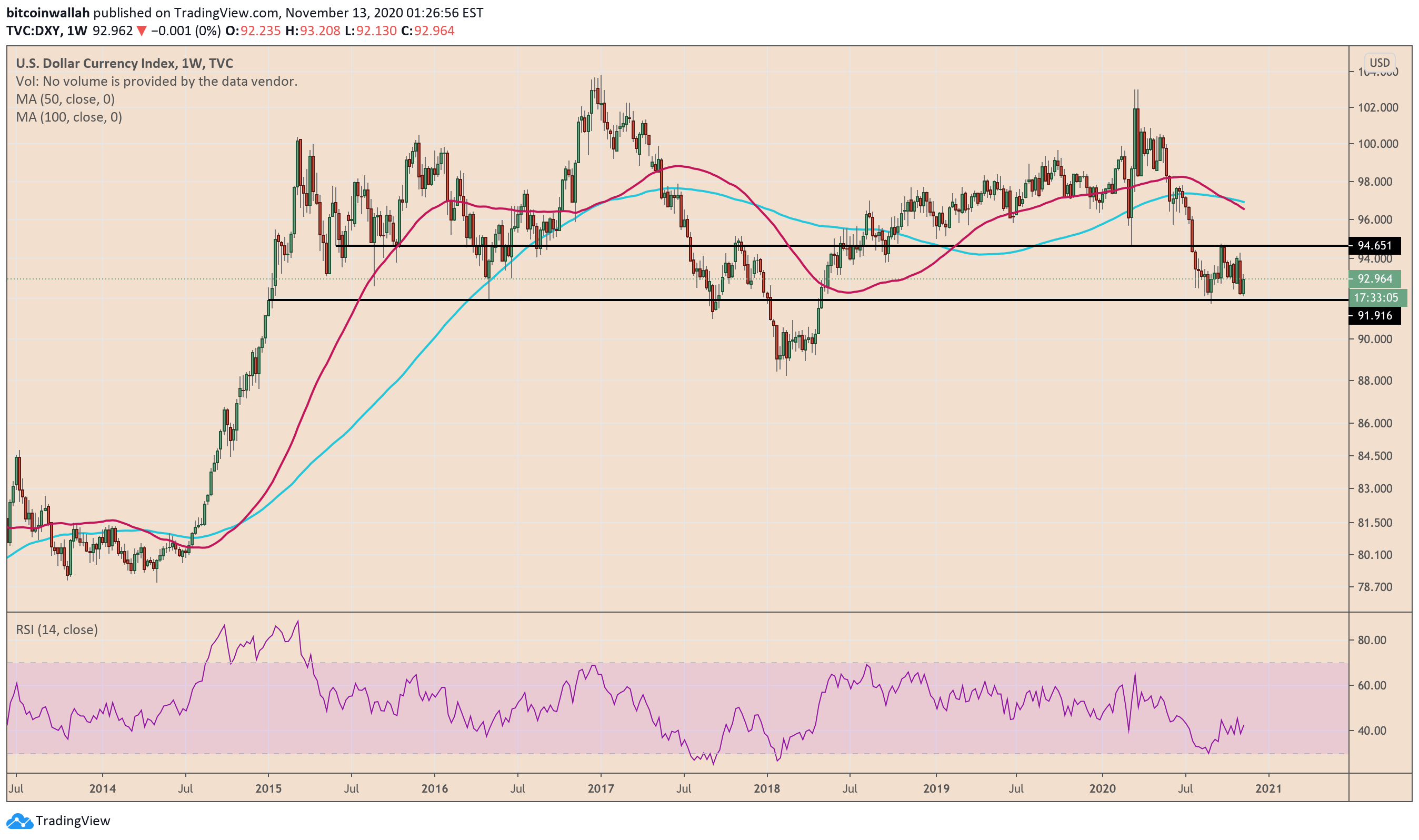Select the RSI (14, close) indicator legend
Image resolution: width=1419 pixels, height=840 pixels.
[x=57, y=630]
